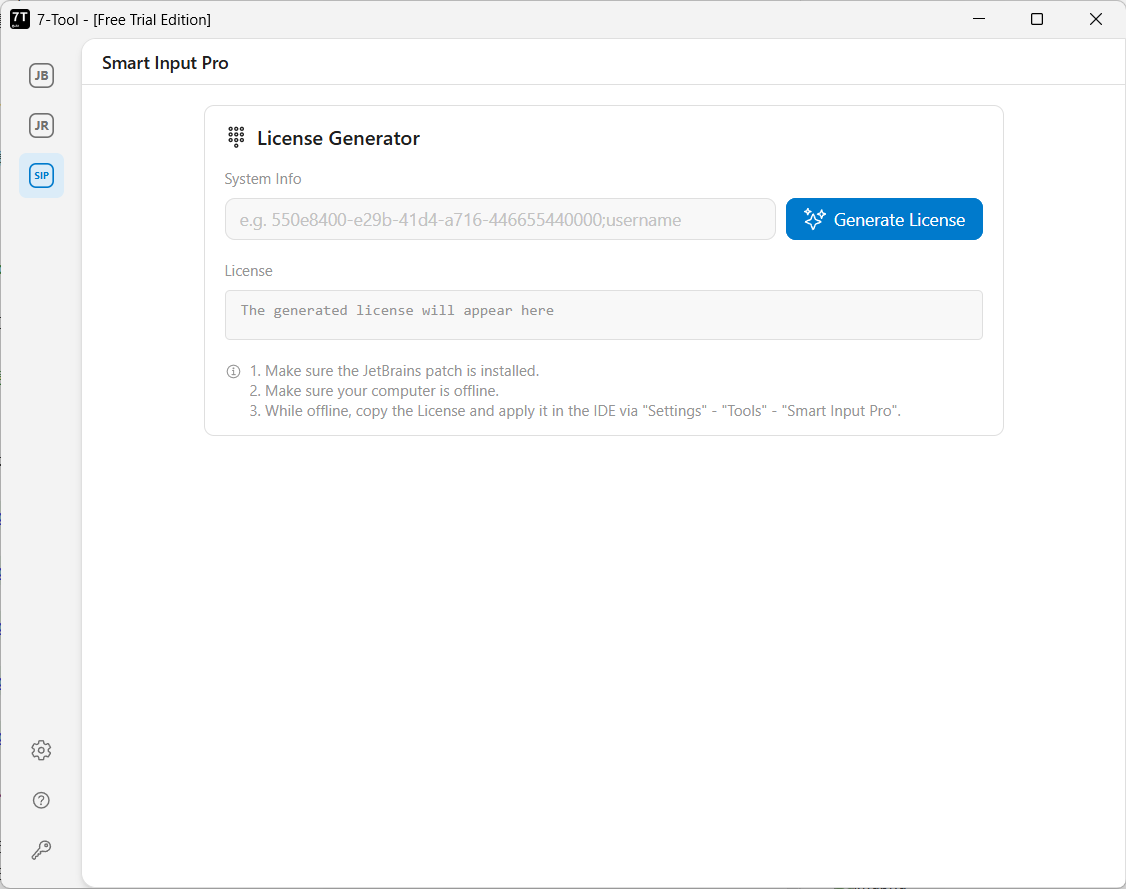Open the JR sidebar section
Image resolution: width=1126 pixels, height=889 pixels.
click(41, 126)
